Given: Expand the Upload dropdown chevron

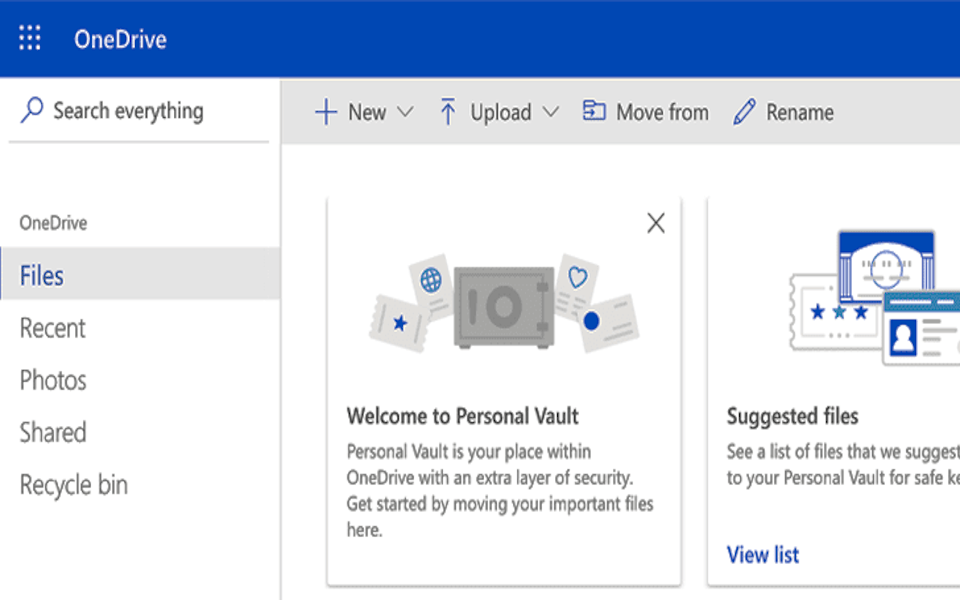Looking at the screenshot, I should pyautogui.click(x=551, y=112).
